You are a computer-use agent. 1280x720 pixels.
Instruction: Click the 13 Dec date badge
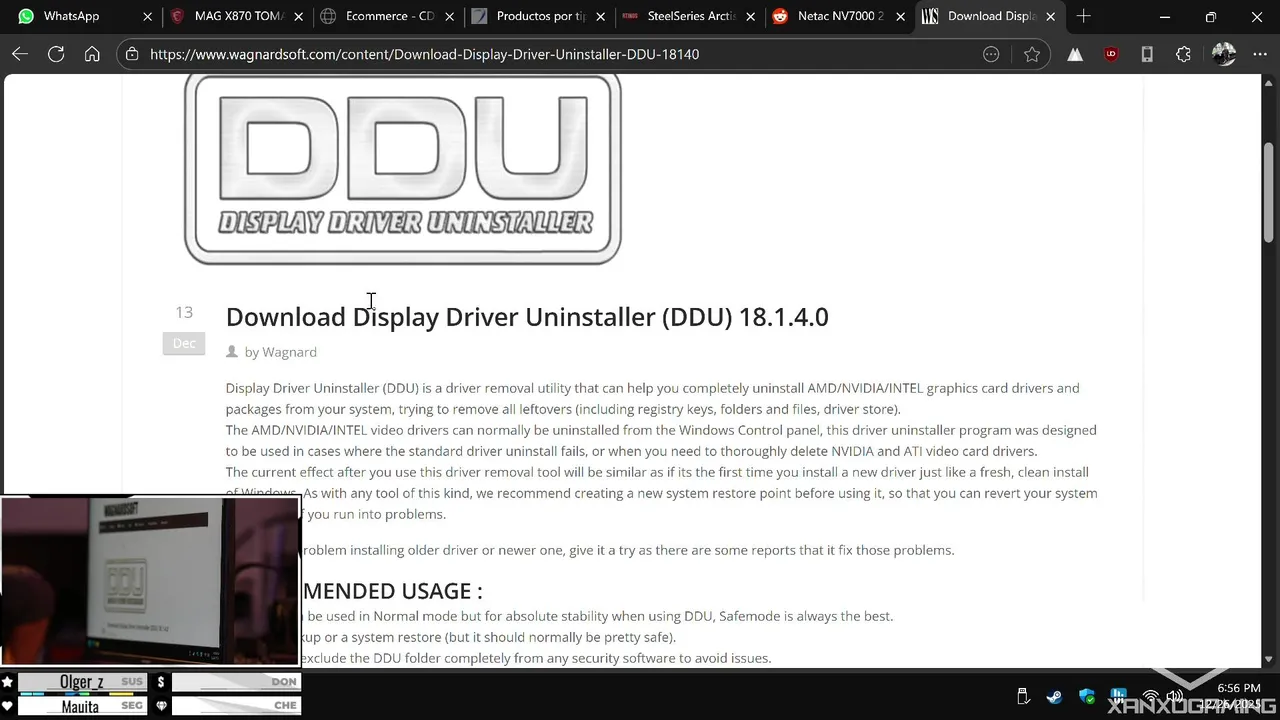pos(184,328)
